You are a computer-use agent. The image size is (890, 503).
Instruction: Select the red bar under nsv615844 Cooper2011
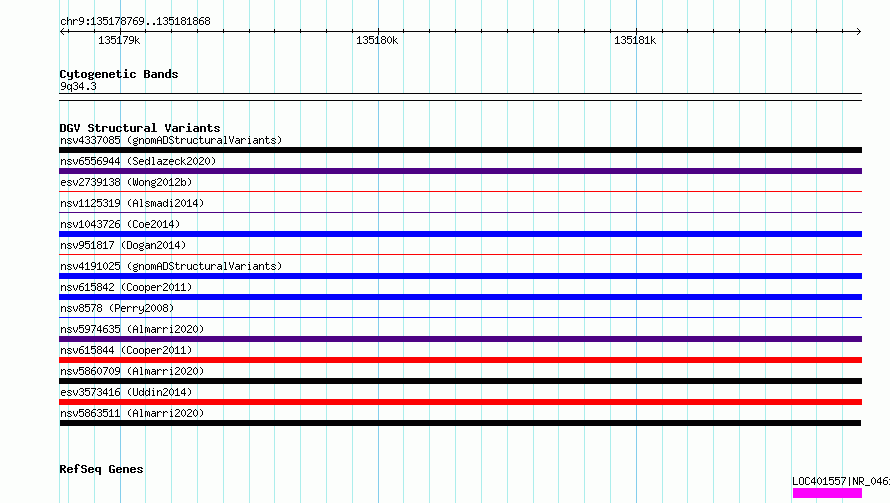[460, 360]
